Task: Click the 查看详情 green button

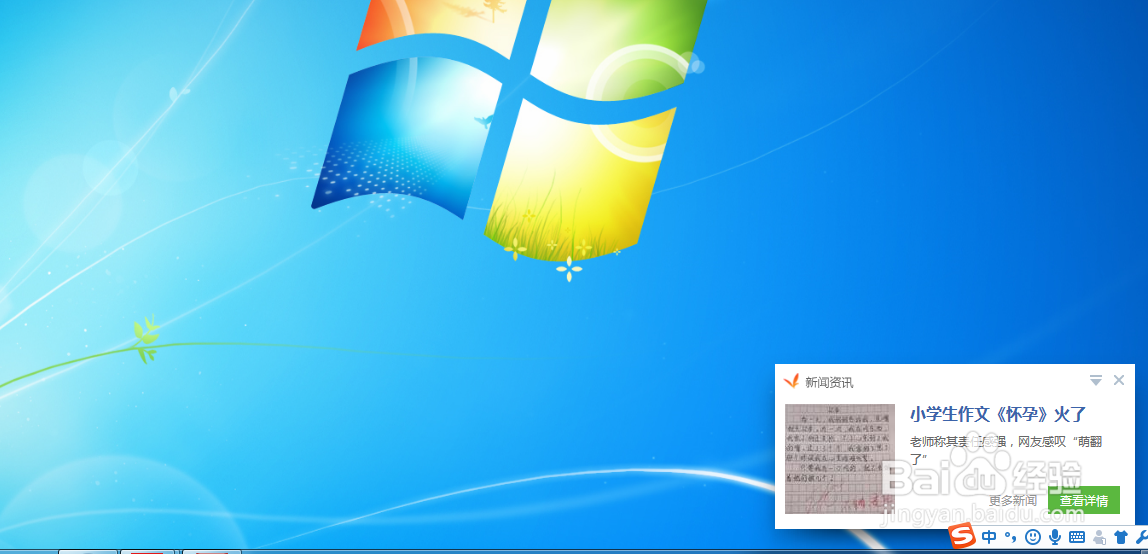Action: coord(1084,501)
